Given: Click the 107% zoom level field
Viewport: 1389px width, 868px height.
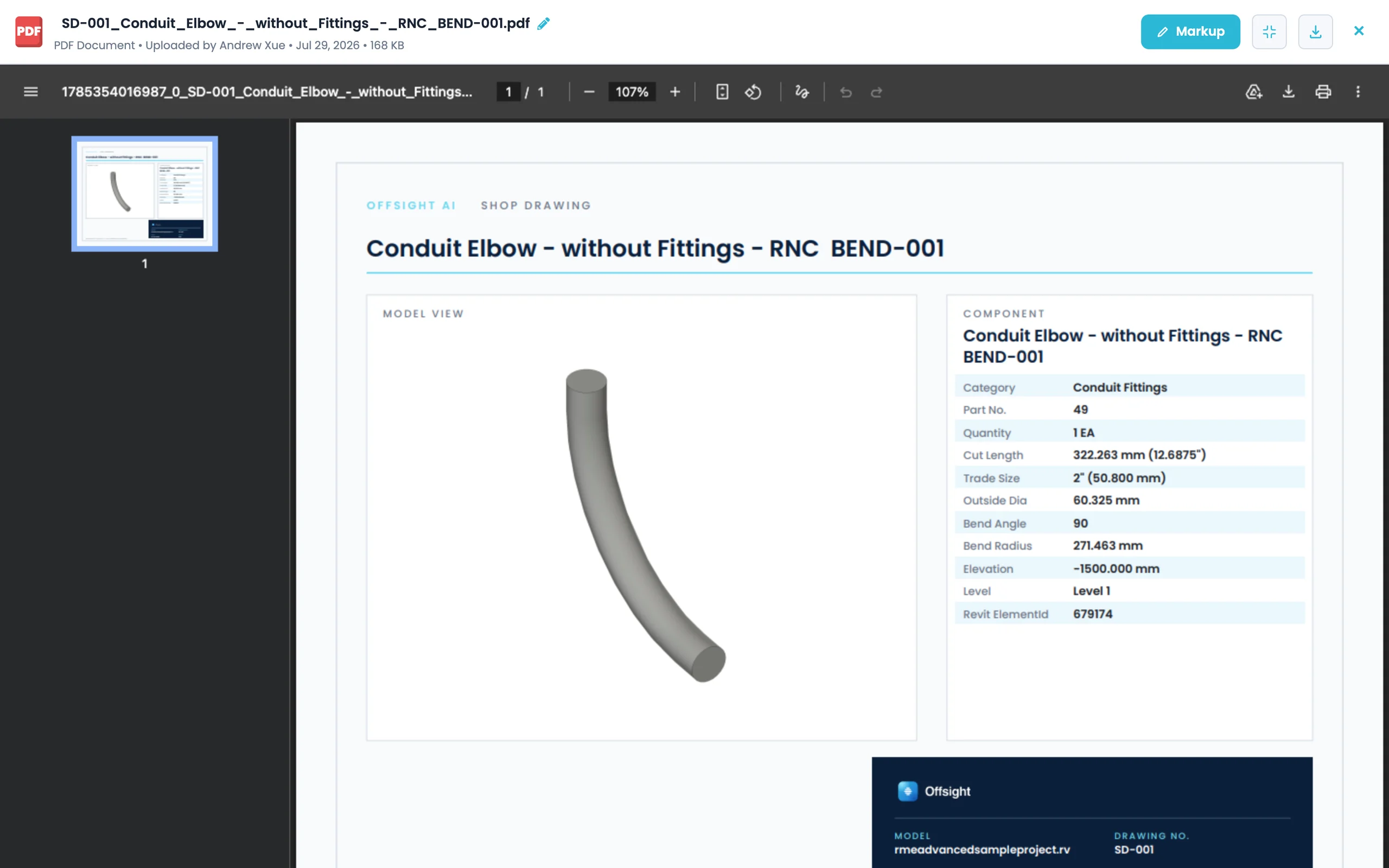Looking at the screenshot, I should pyautogui.click(x=632, y=92).
